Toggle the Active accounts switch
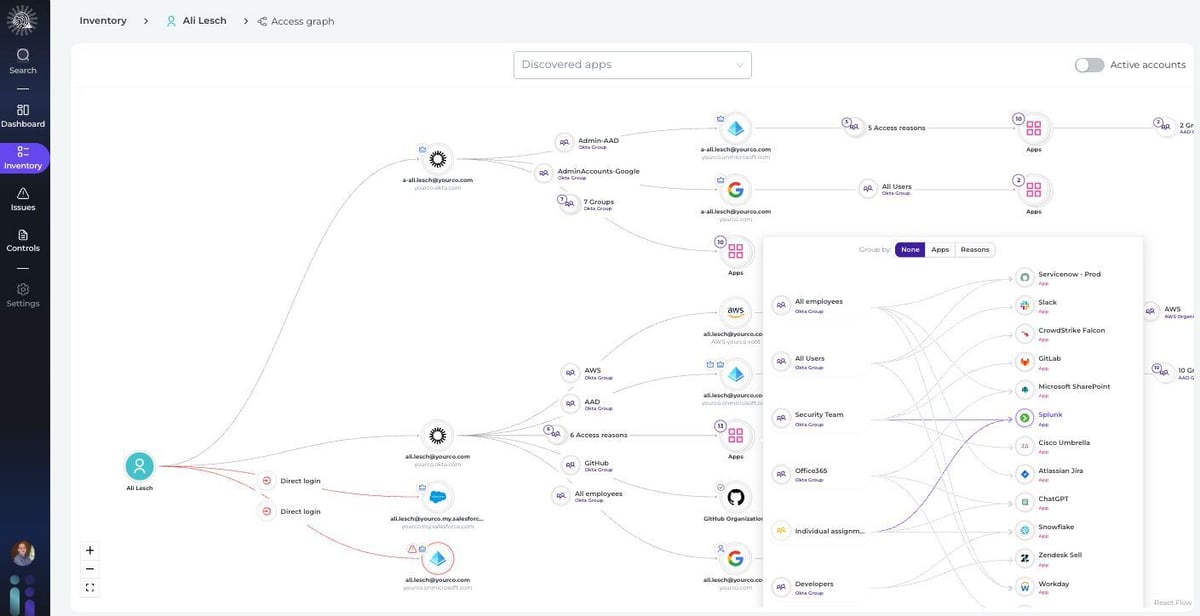The width and height of the screenshot is (1200, 616). coord(1089,65)
